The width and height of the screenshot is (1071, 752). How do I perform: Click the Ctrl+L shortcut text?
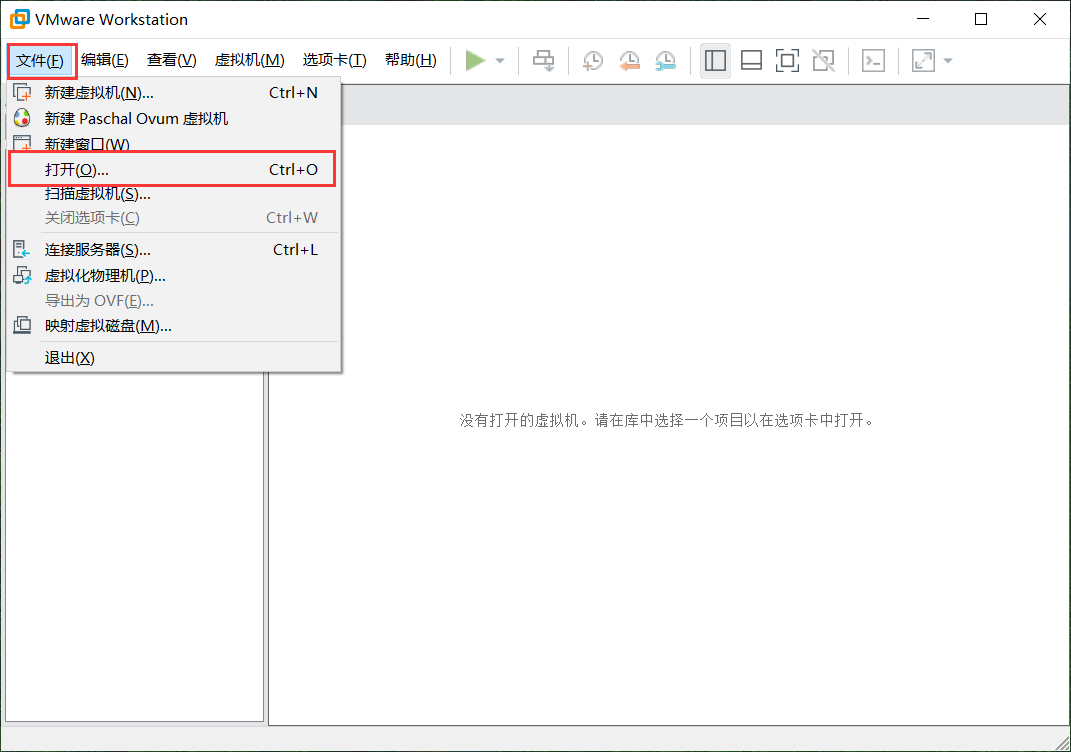point(295,250)
